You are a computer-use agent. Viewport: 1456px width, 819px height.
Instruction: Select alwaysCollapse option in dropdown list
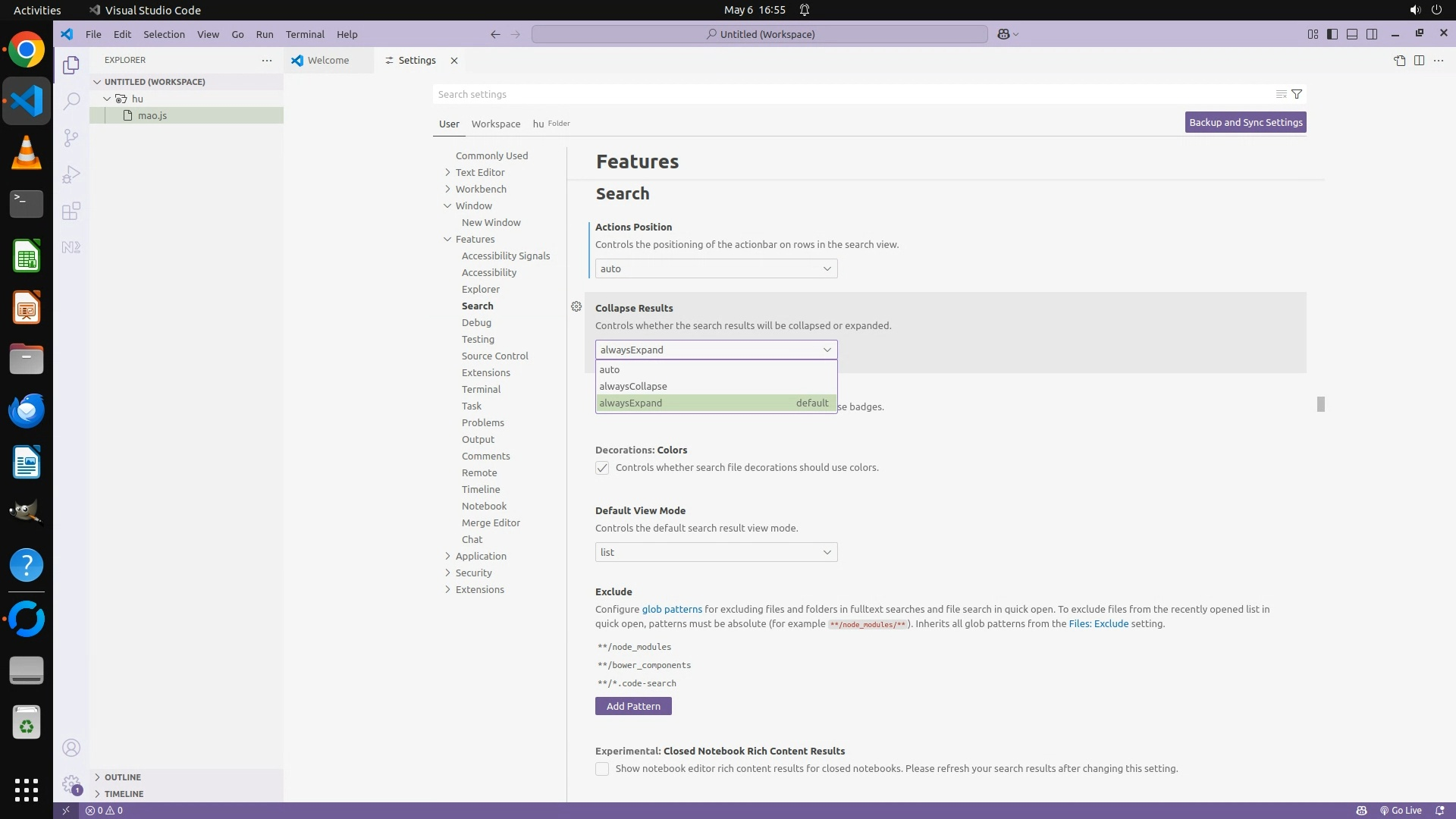[x=633, y=386]
